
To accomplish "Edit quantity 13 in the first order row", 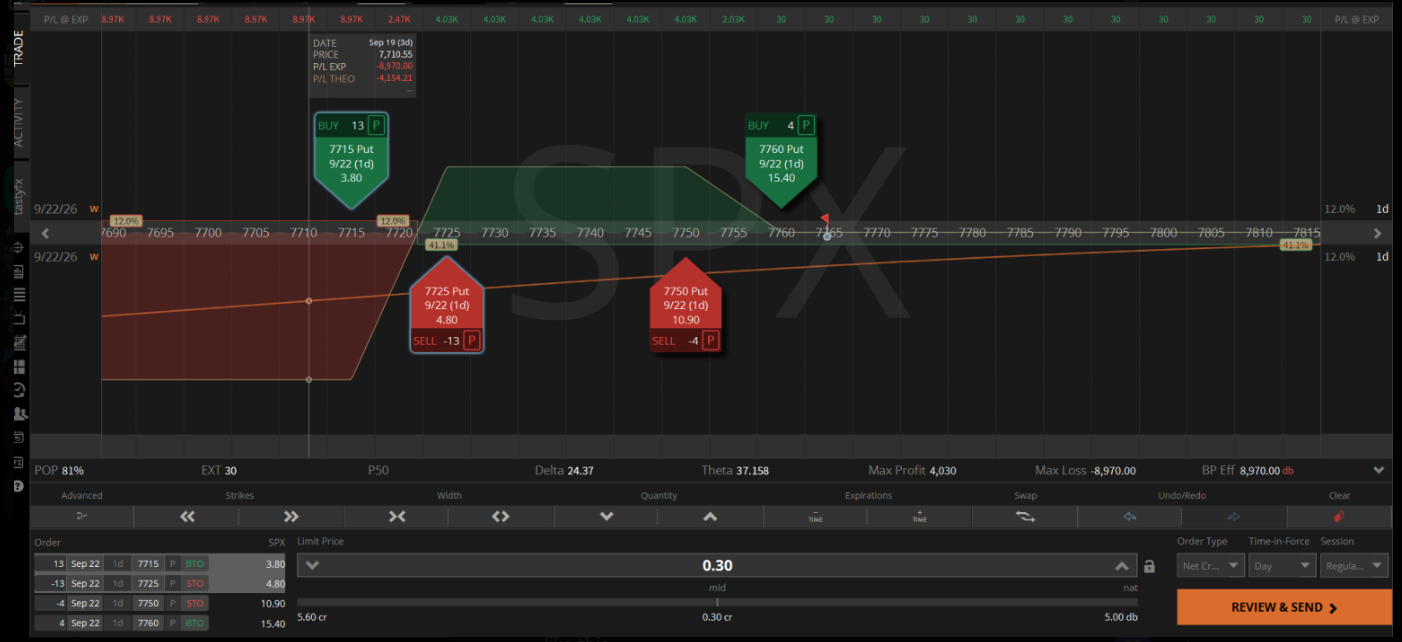I will point(51,564).
